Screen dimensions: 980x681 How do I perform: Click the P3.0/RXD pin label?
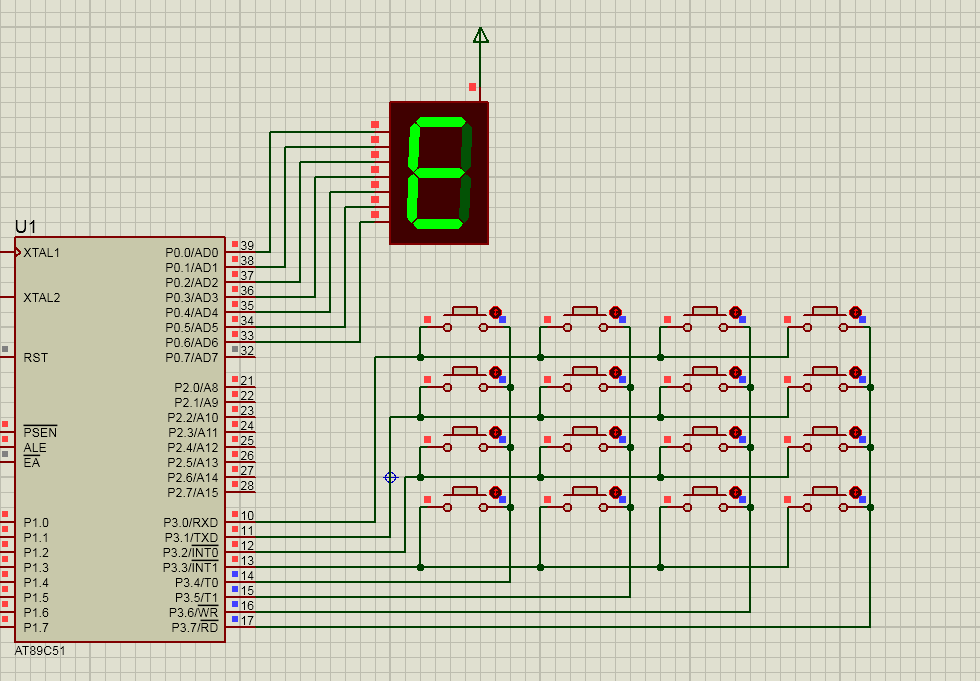[191, 523]
